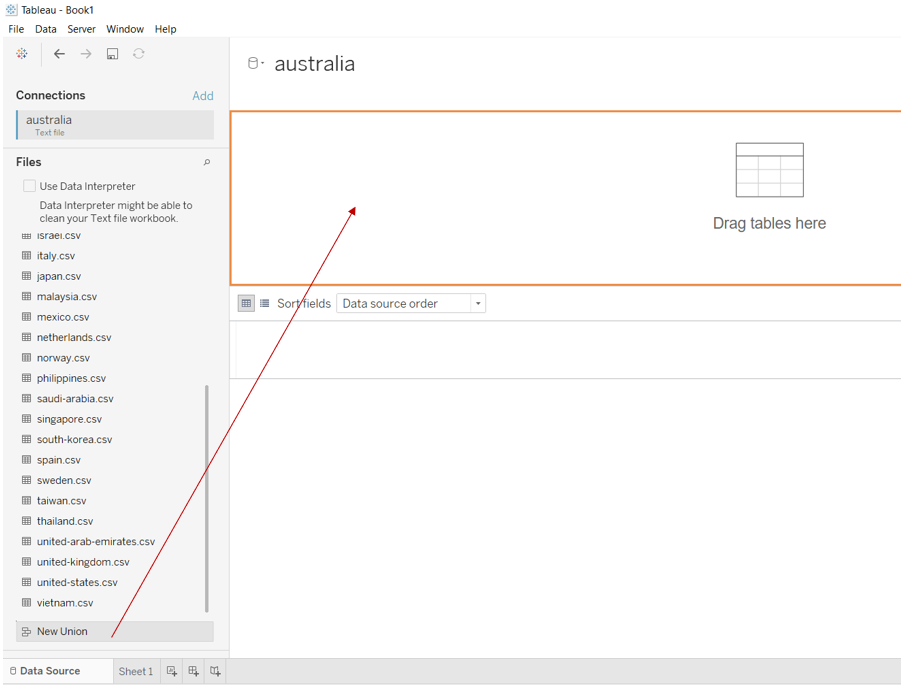Click the New Union option
The width and height of the screenshot is (905, 691).
(62, 631)
